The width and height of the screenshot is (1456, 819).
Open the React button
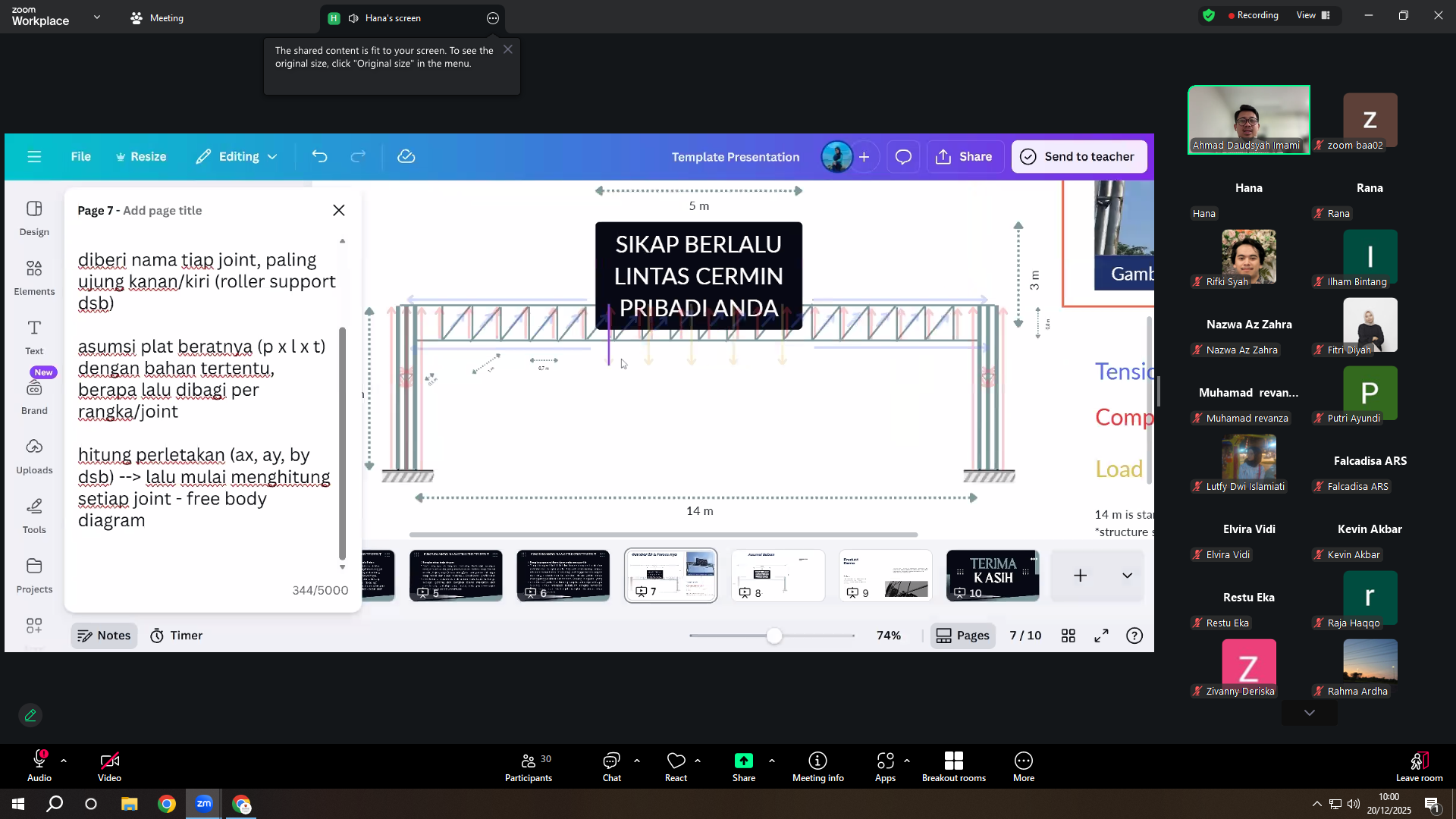click(x=676, y=767)
